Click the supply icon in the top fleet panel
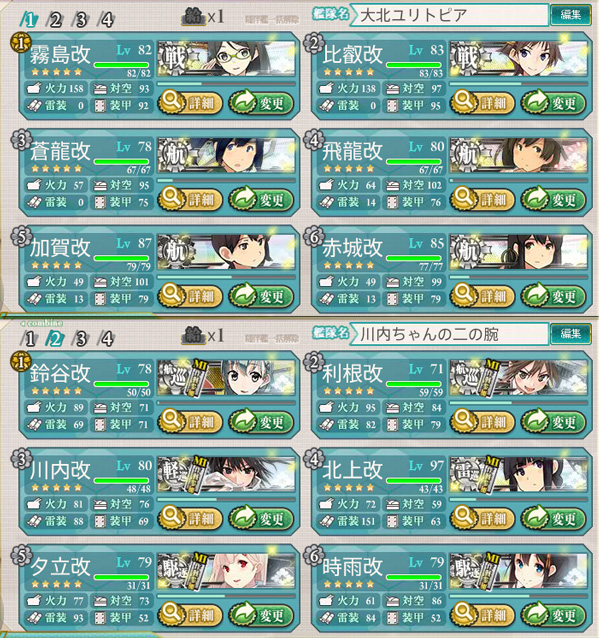This screenshot has height=638, width=600. pyautogui.click(x=194, y=16)
